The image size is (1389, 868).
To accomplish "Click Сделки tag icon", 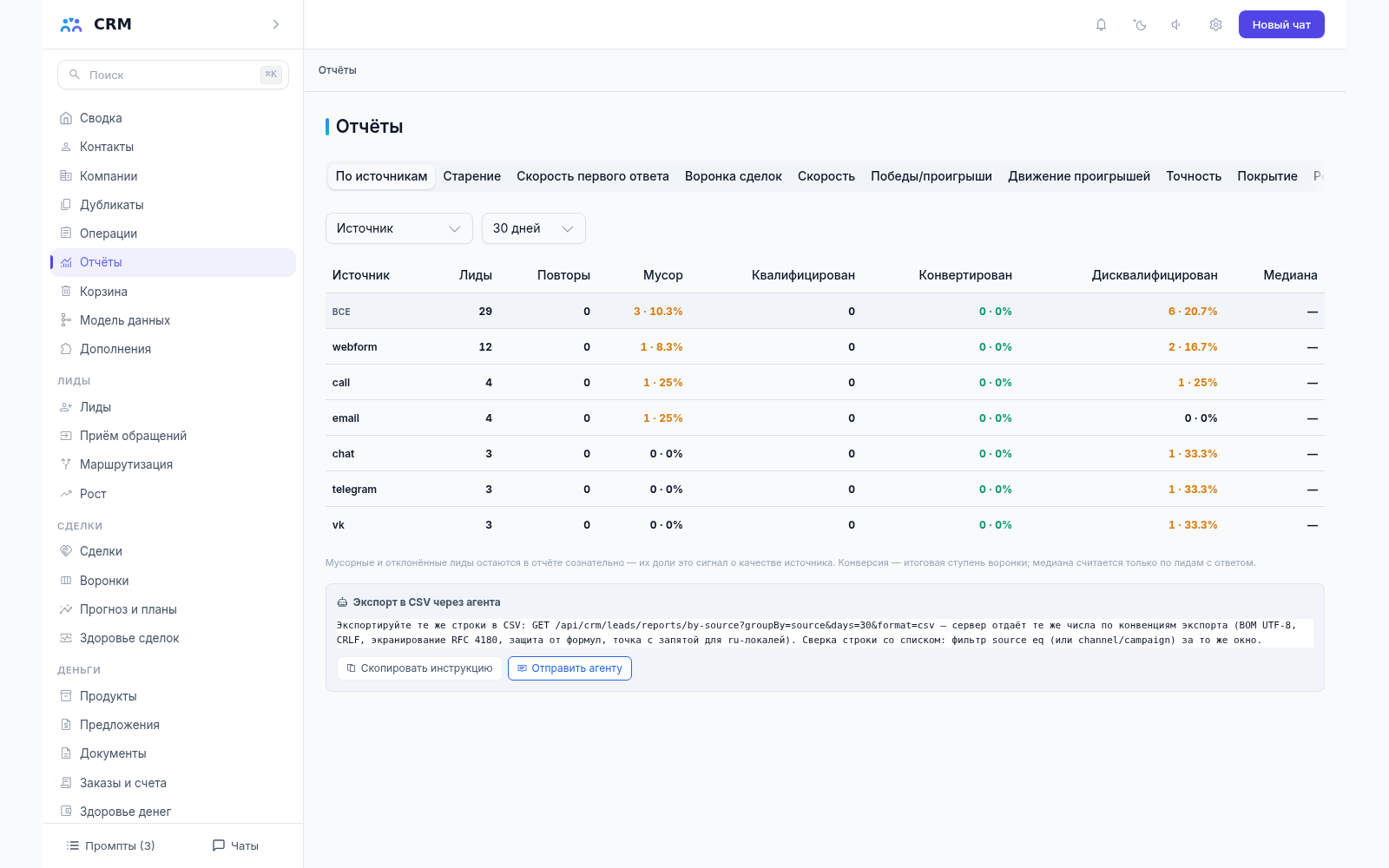I will click(x=66, y=551).
